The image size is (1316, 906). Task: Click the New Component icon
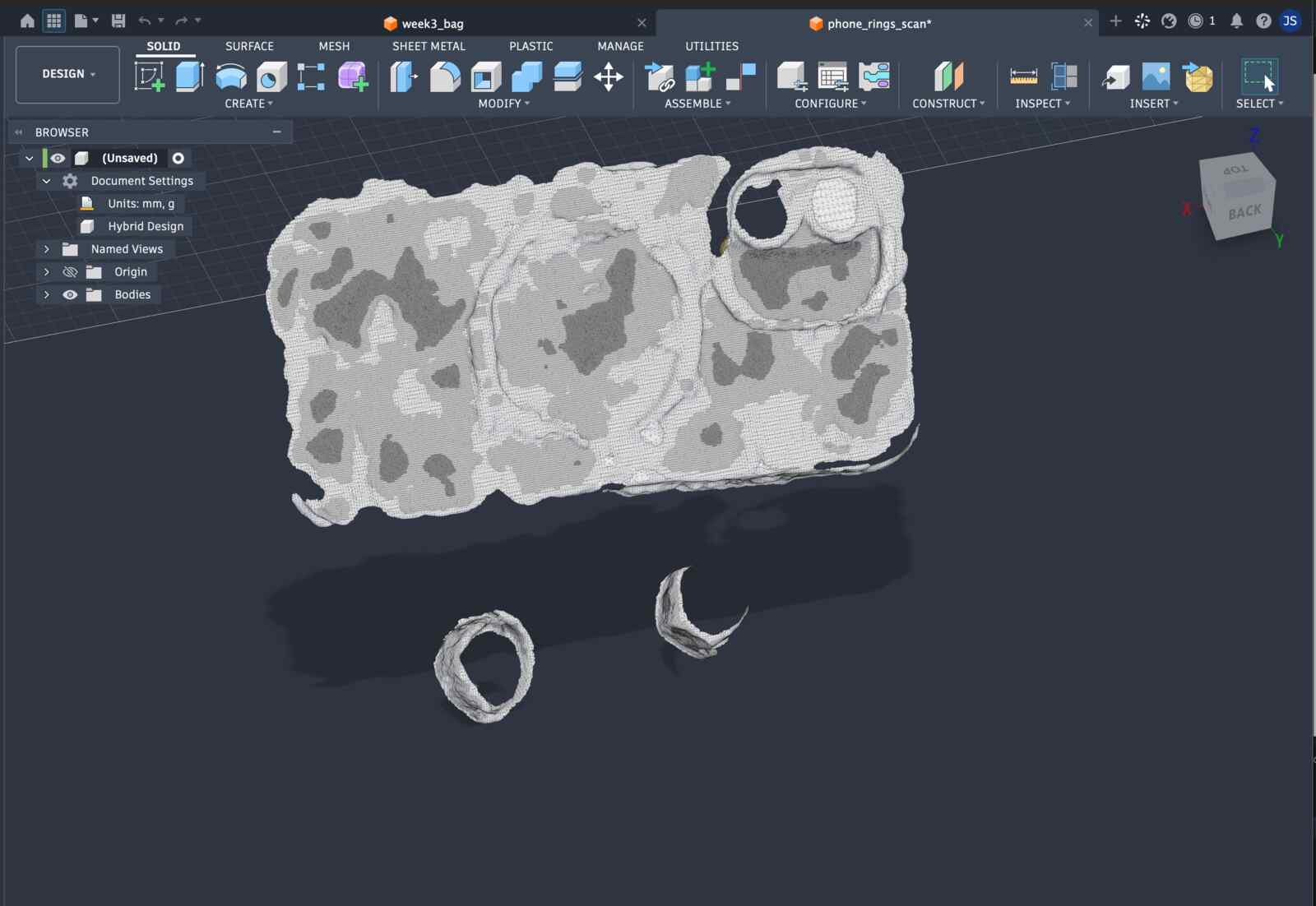pos(700,76)
